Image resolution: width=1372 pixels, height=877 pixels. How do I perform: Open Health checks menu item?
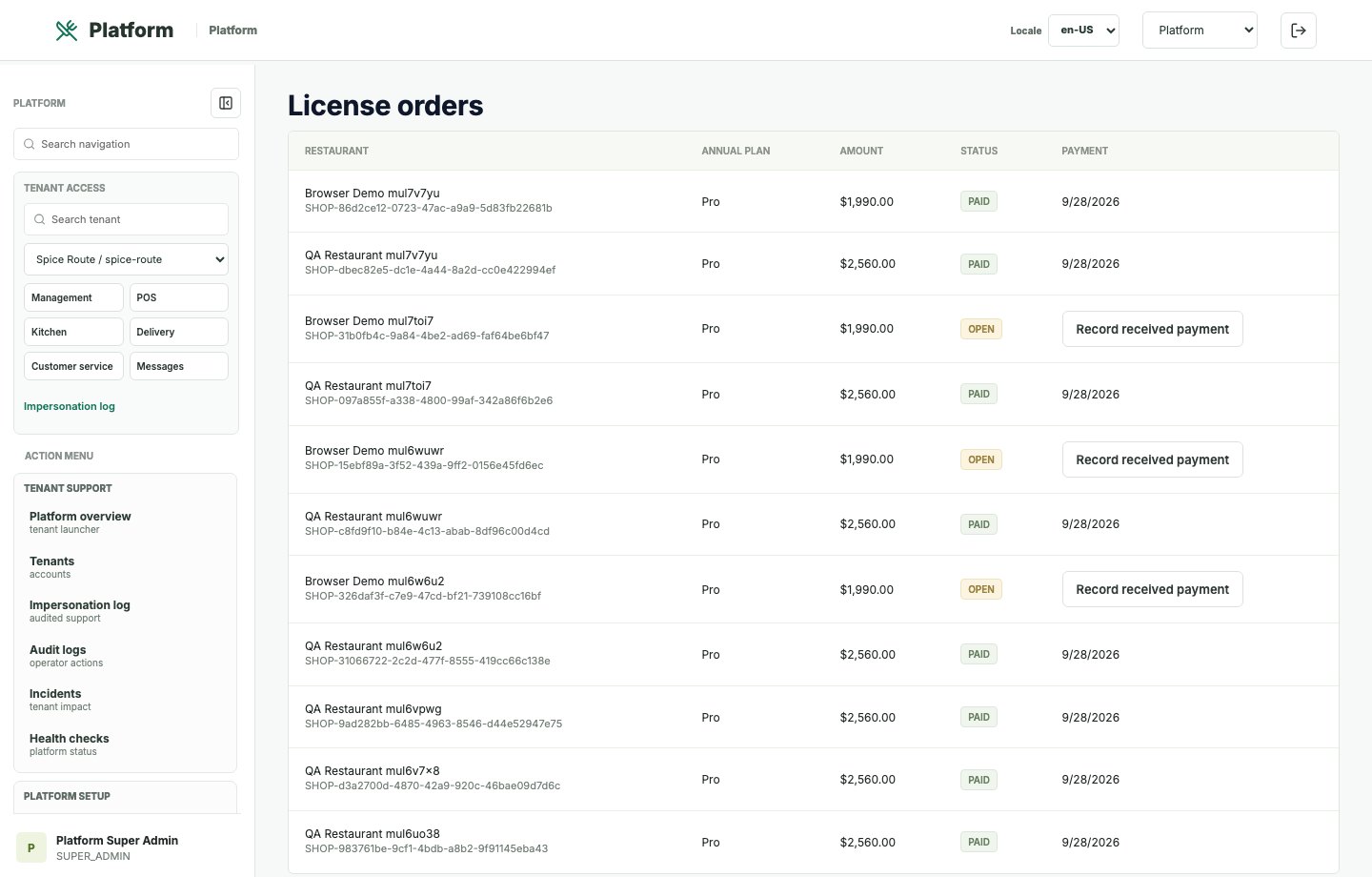[125, 744]
